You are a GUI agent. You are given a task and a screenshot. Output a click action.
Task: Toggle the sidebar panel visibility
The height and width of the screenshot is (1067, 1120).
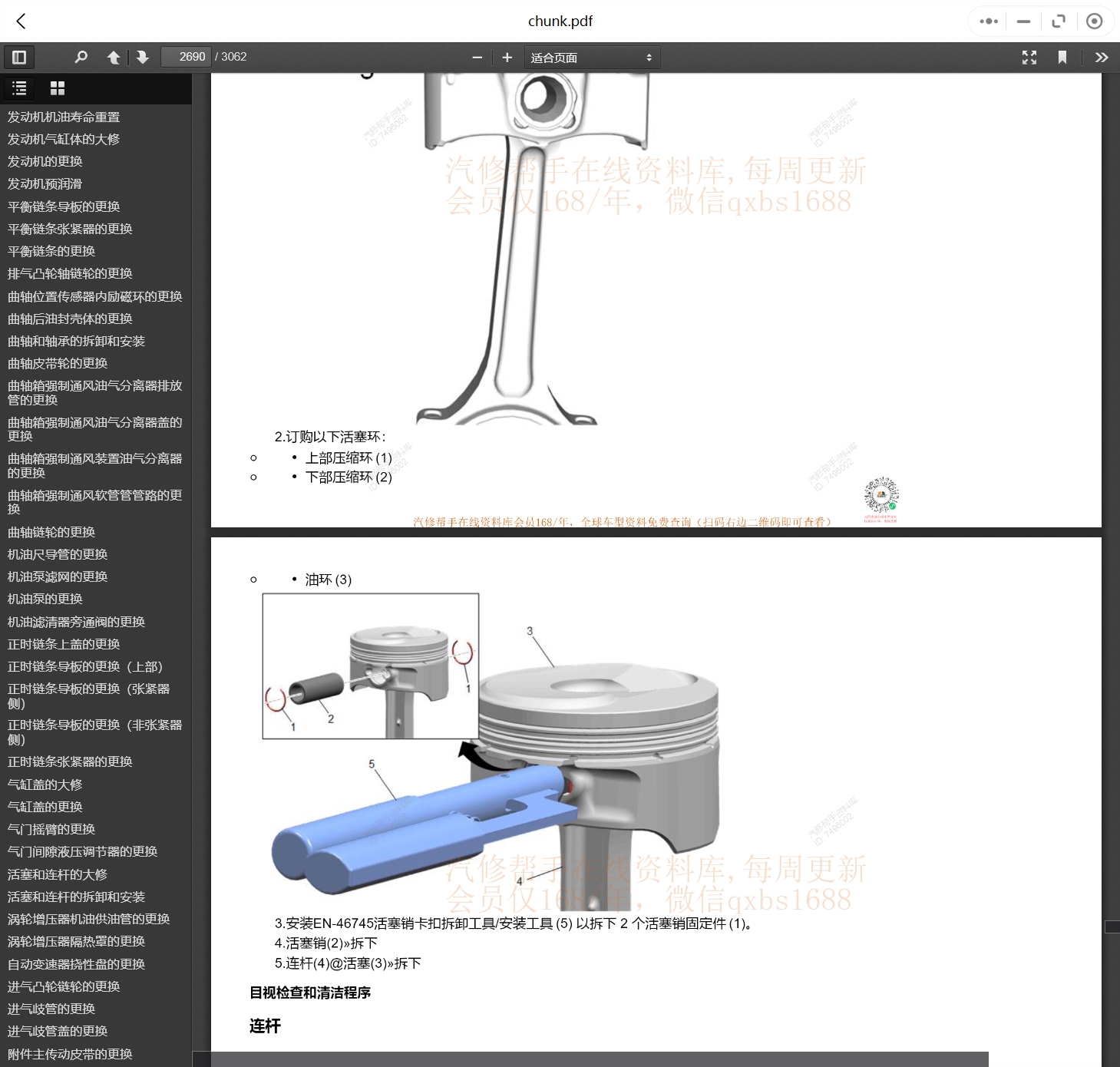pyautogui.click(x=19, y=57)
